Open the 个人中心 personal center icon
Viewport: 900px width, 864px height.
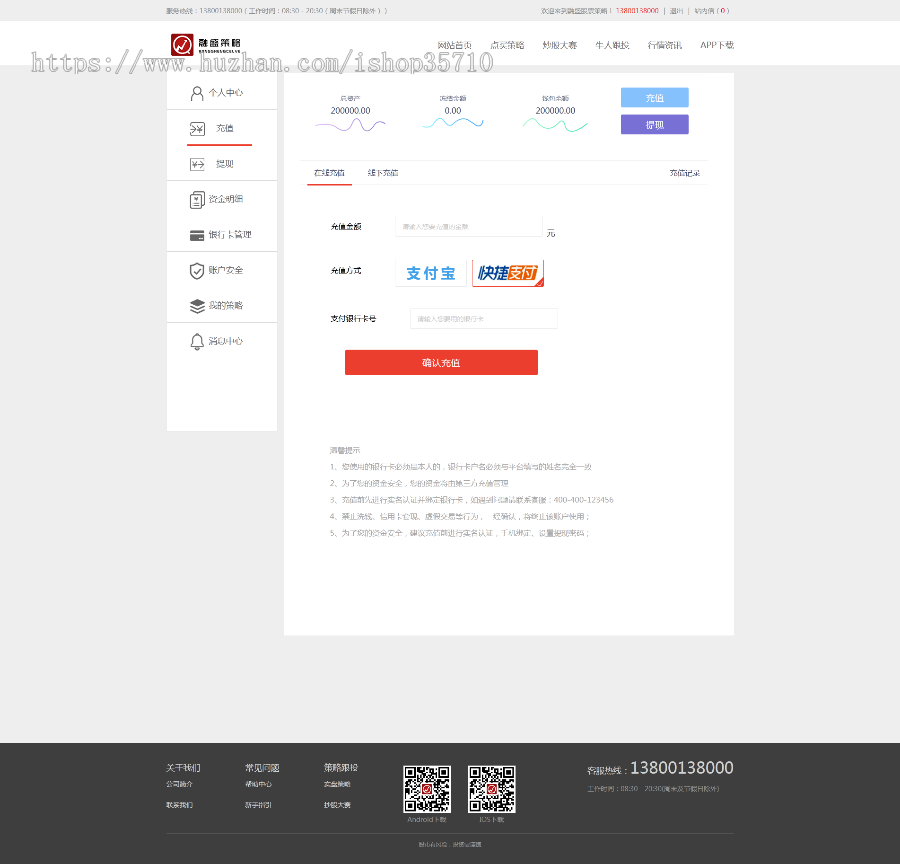tap(199, 93)
